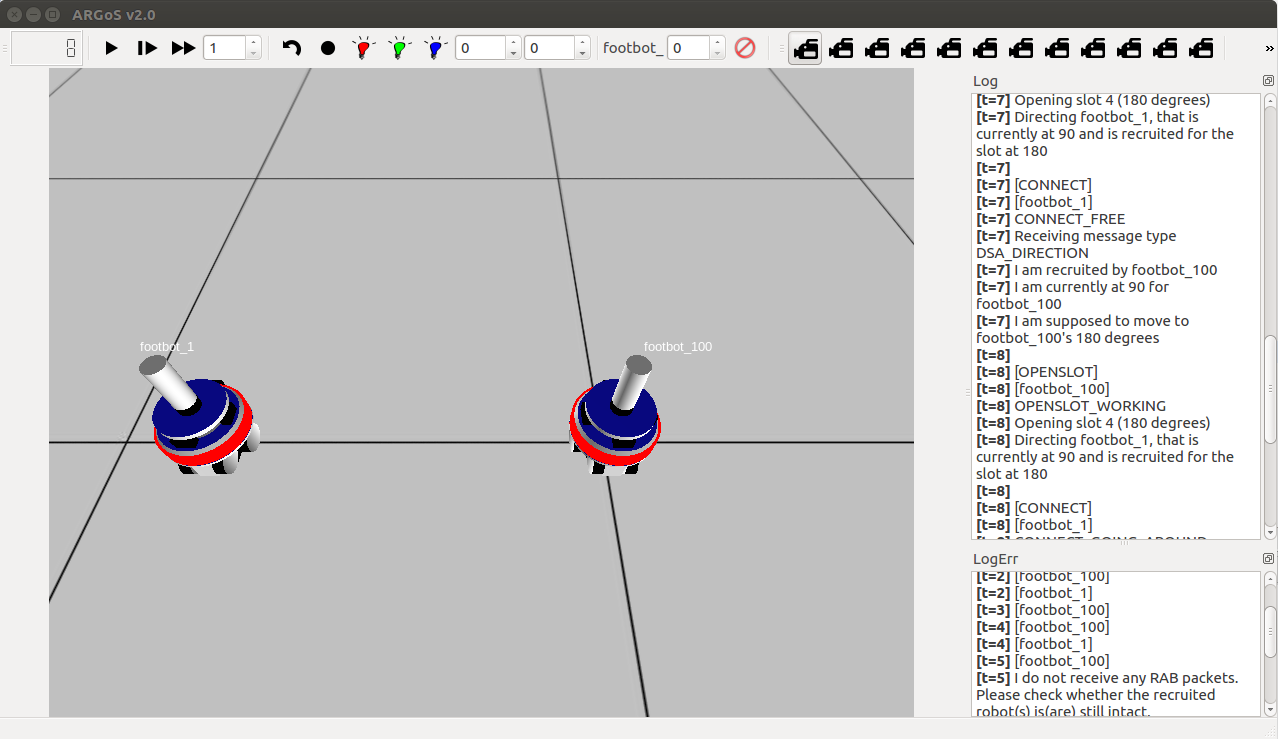Image resolution: width=1278 pixels, height=739 pixels.
Task: Float the Log panel using its icon
Action: pos(1268,81)
